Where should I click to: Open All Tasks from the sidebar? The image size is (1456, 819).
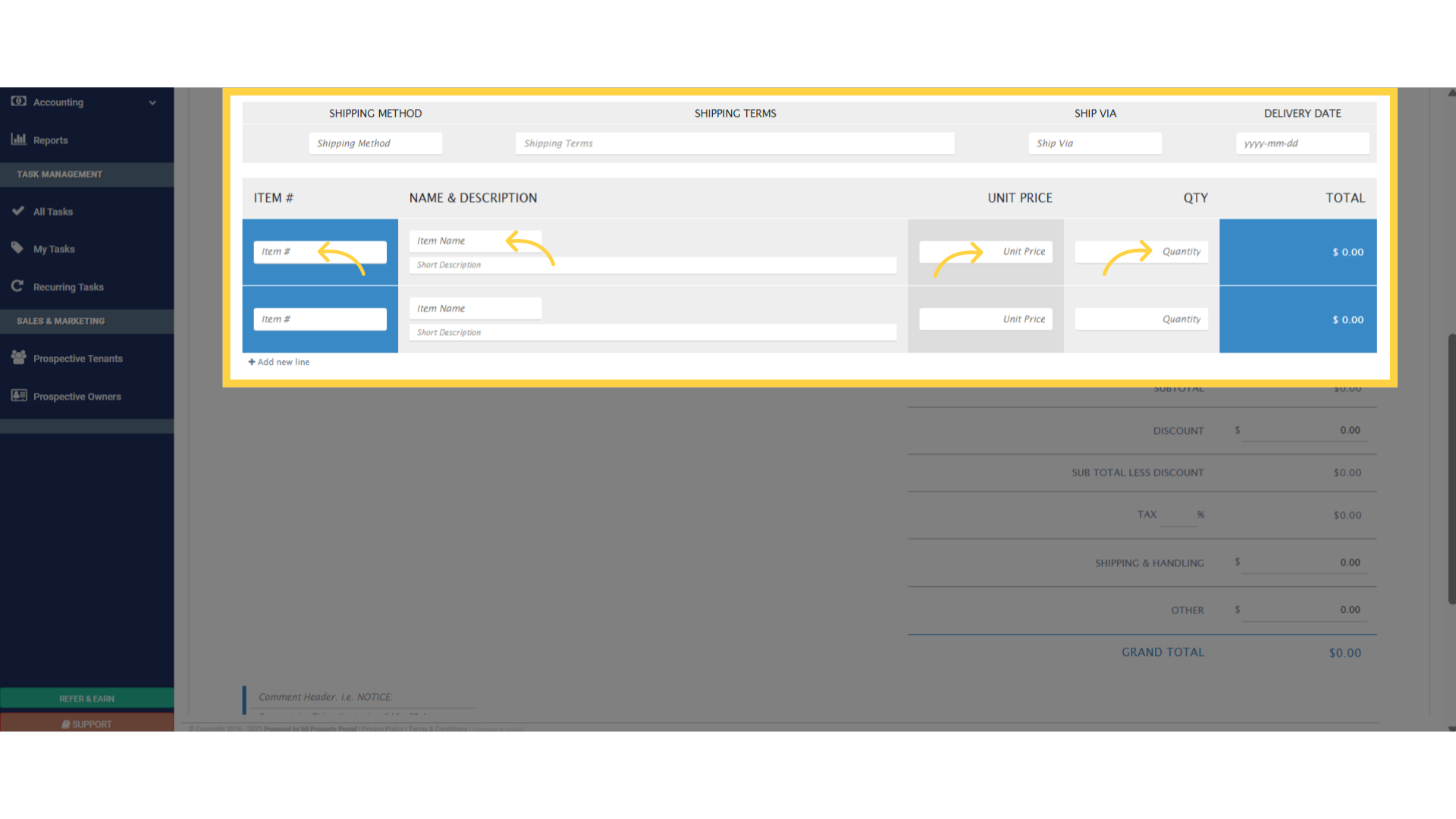(53, 212)
